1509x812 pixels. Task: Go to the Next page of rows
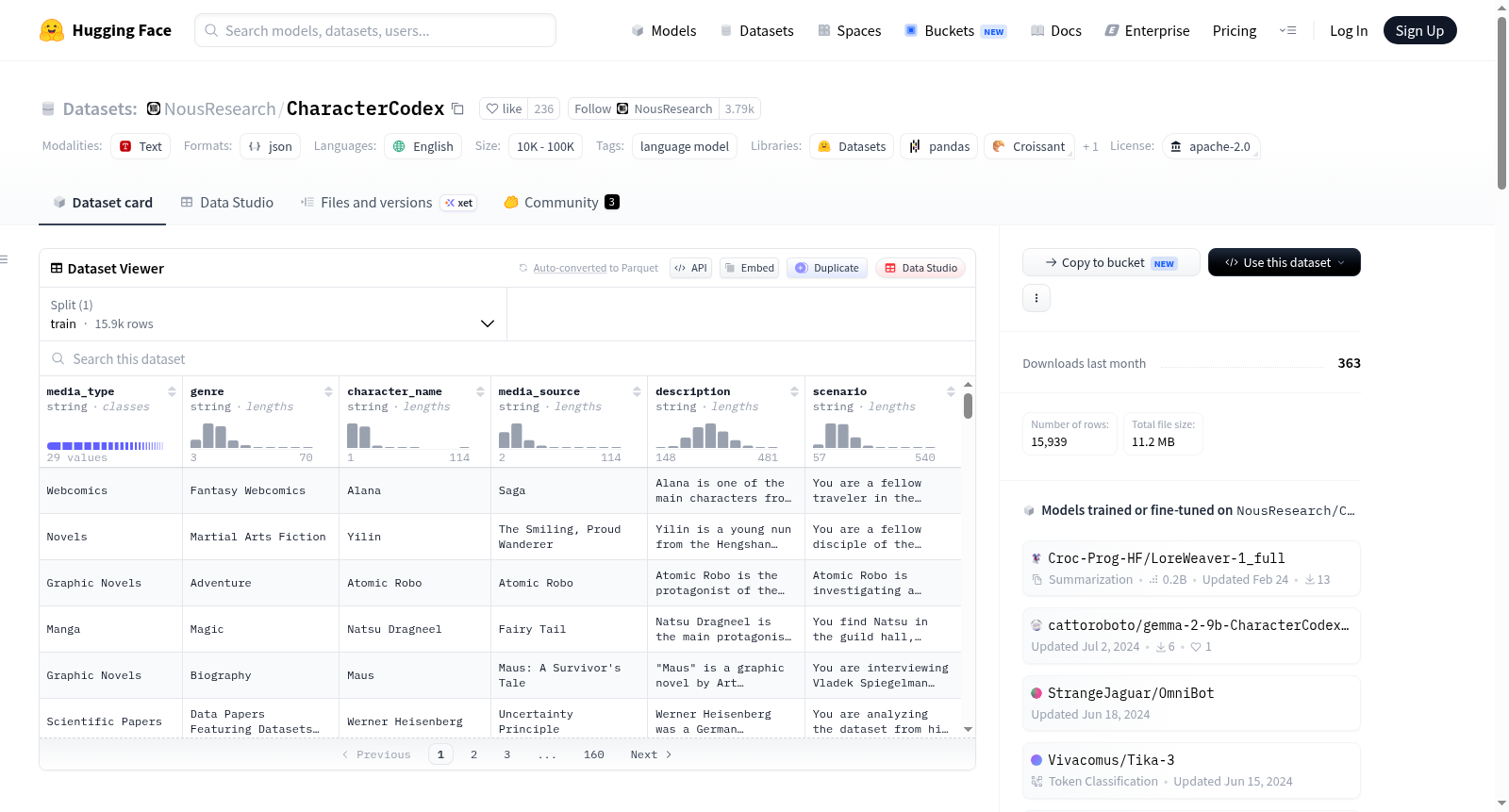[x=651, y=754]
